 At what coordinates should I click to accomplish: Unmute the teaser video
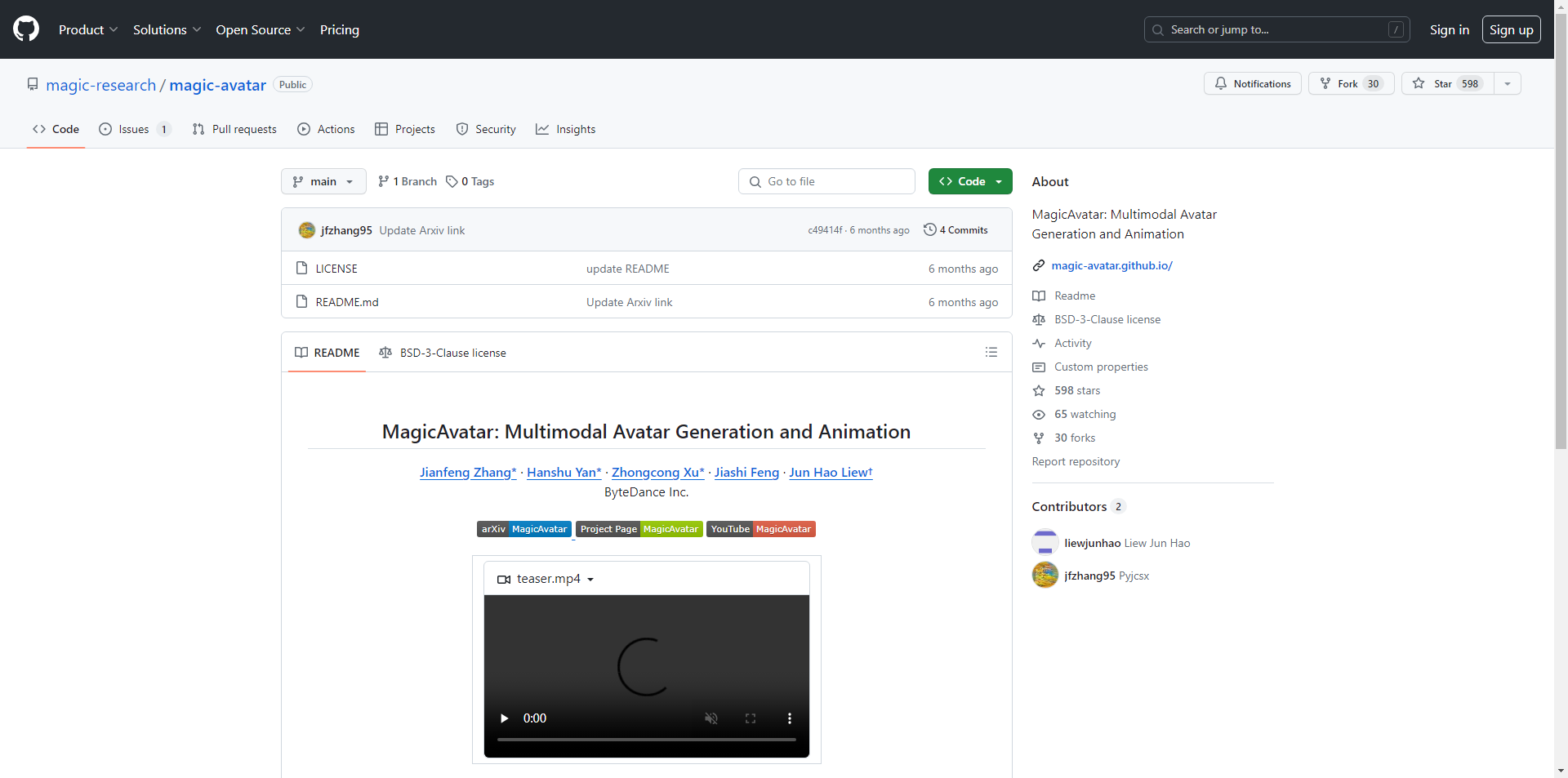click(711, 718)
